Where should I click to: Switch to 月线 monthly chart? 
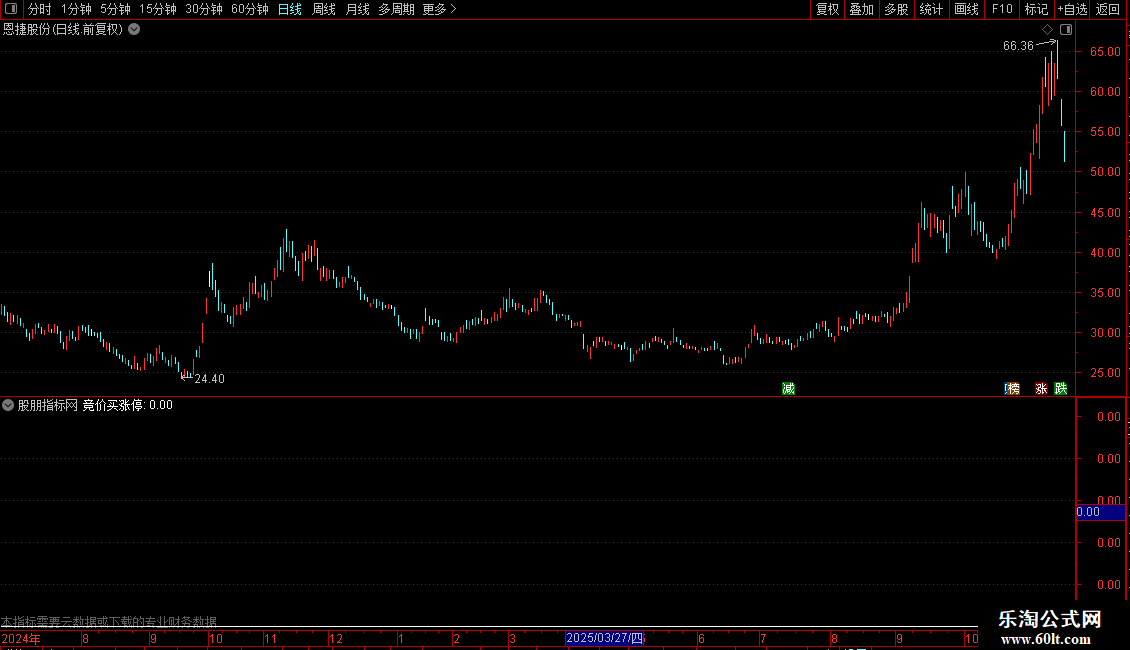tap(357, 9)
